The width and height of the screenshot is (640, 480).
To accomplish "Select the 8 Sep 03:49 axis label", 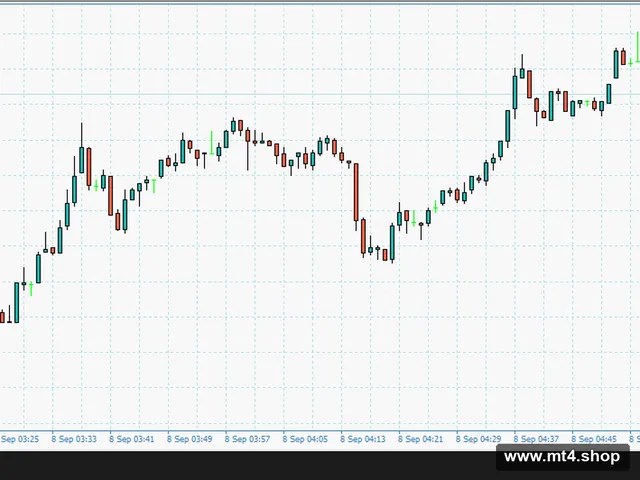I will pyautogui.click(x=189, y=439).
